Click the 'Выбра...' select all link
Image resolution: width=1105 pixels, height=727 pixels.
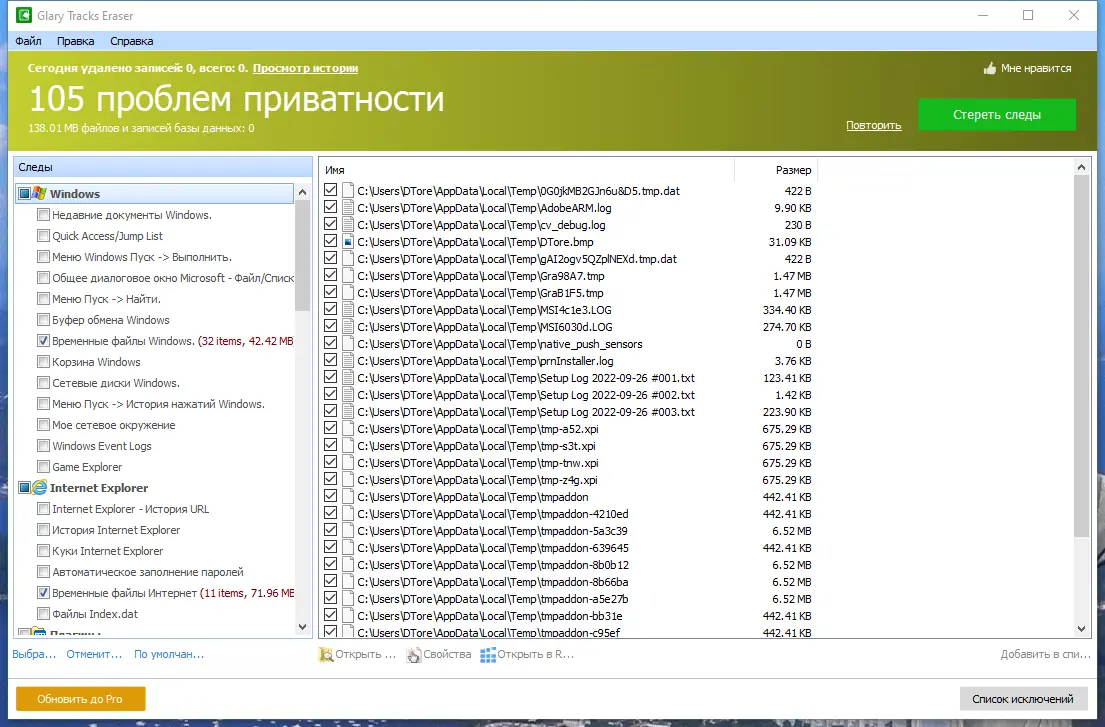pyautogui.click(x=34, y=654)
